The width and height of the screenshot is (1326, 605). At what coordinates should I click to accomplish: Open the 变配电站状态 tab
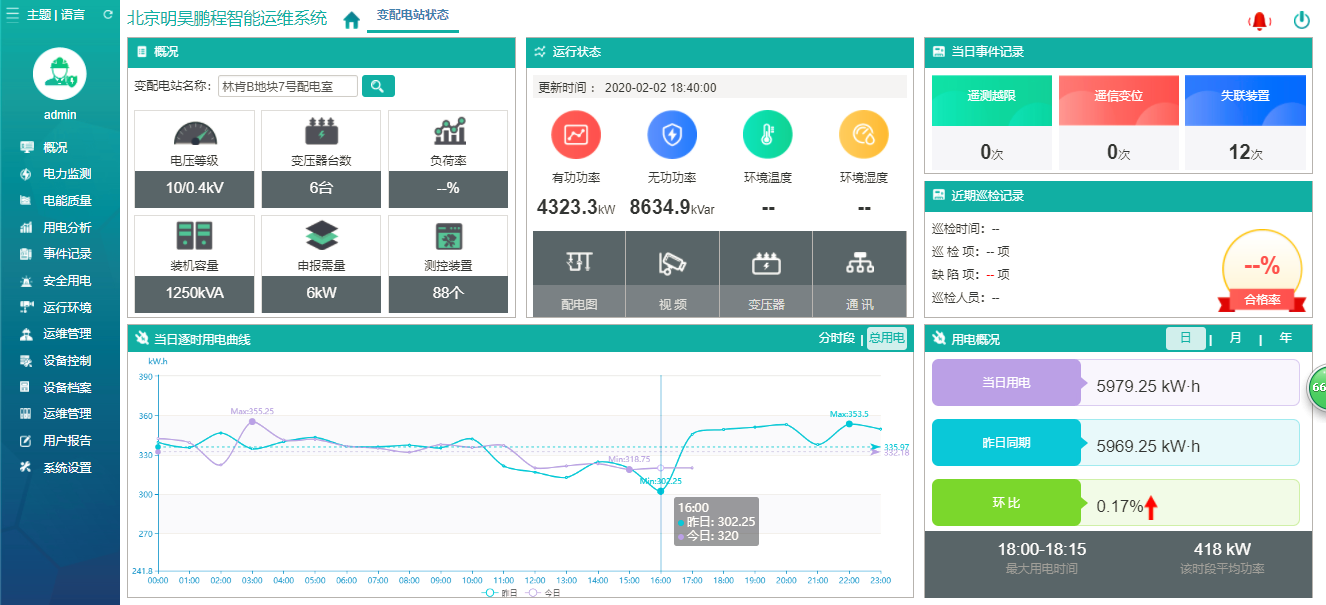pyautogui.click(x=413, y=16)
